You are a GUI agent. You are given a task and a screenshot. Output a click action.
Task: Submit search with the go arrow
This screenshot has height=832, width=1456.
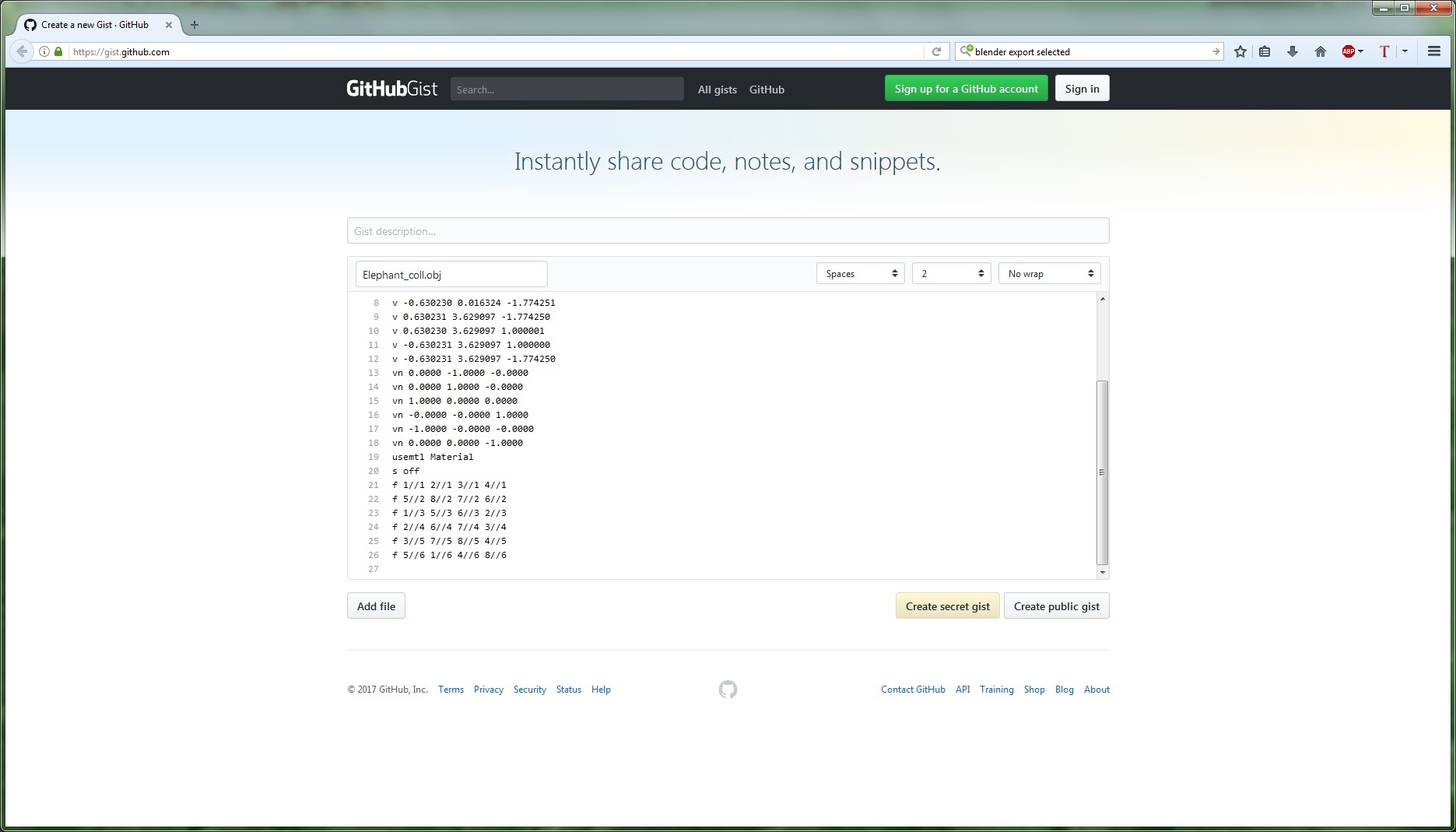pos(1216,51)
